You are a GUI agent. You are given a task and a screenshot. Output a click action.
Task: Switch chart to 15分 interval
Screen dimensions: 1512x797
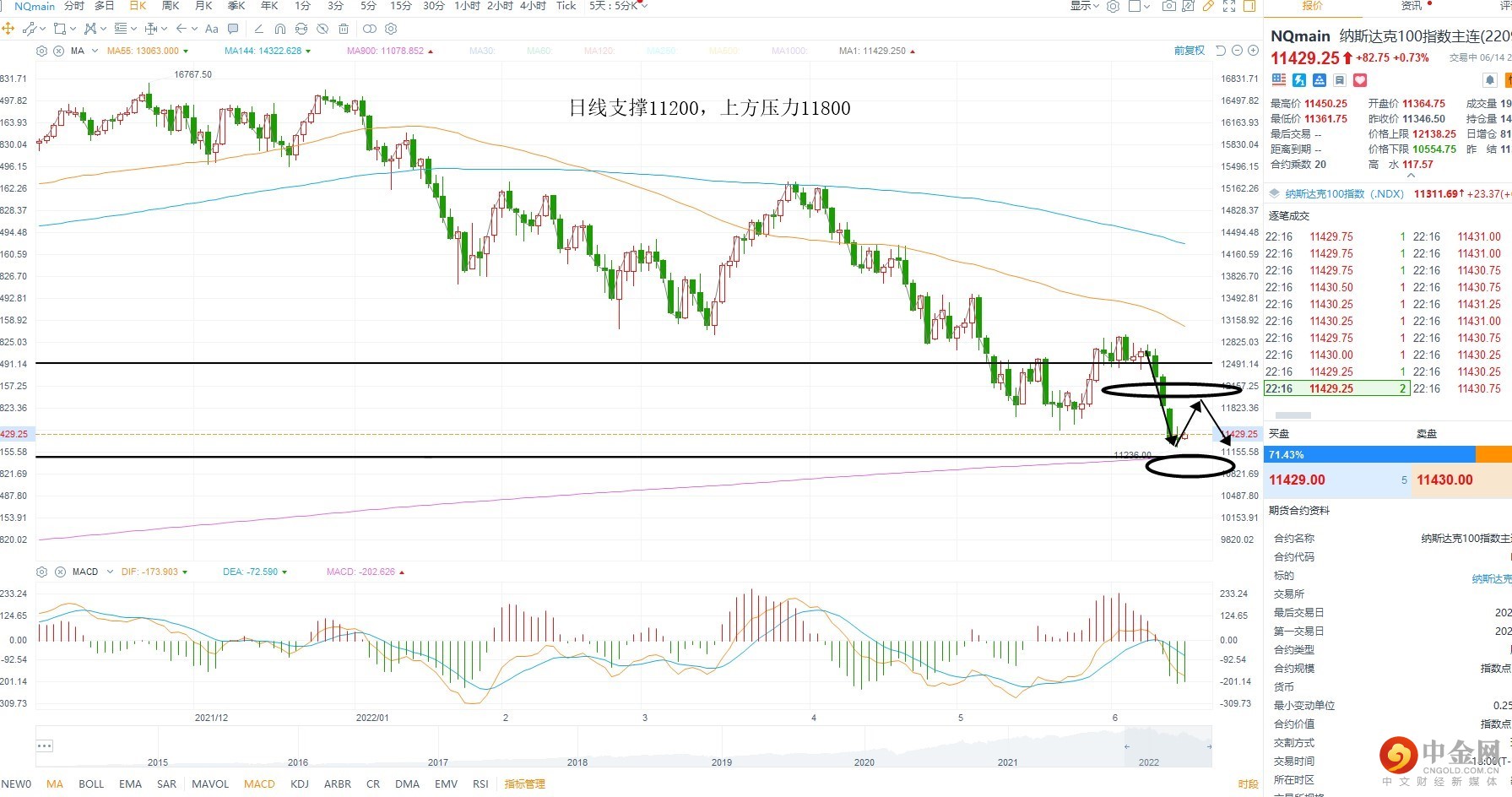(x=401, y=6)
